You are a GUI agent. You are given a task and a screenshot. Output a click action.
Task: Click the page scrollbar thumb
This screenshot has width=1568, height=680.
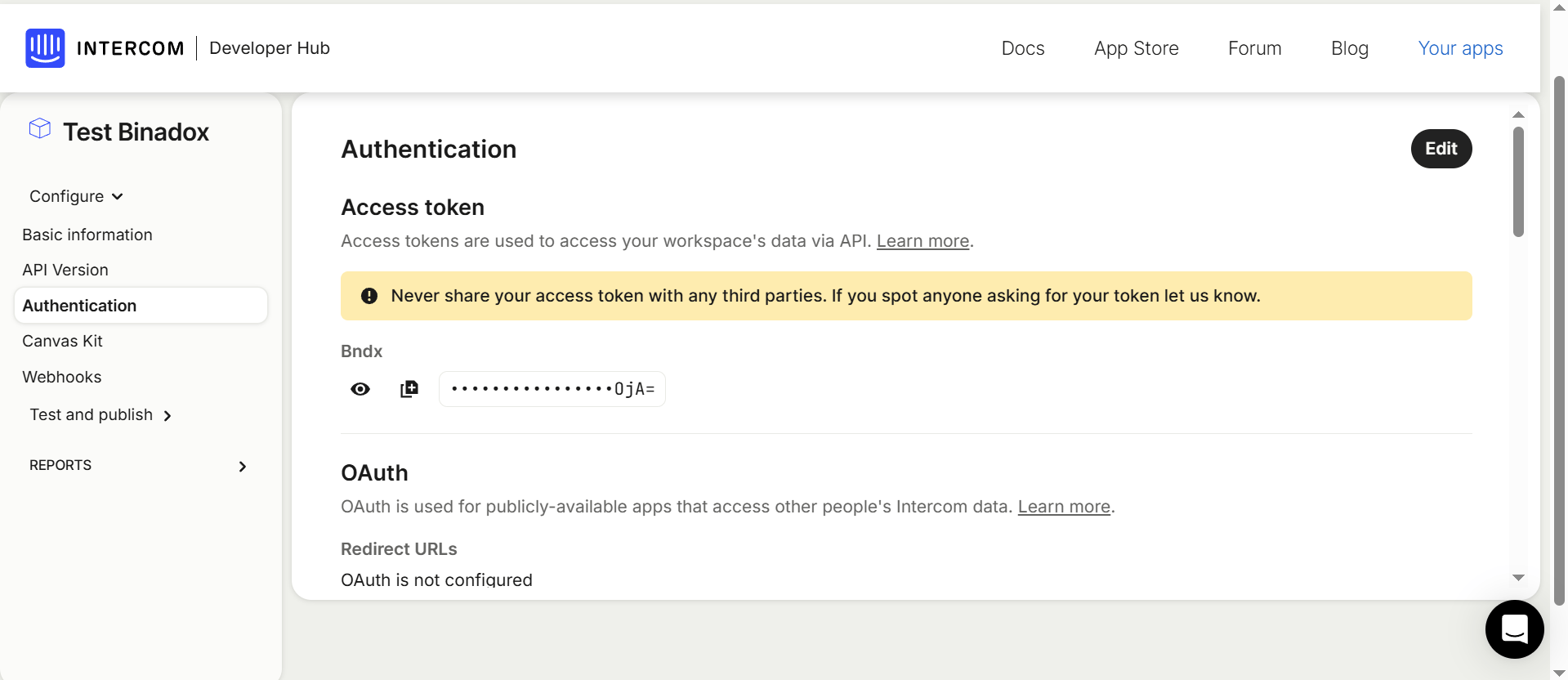(x=1559, y=340)
